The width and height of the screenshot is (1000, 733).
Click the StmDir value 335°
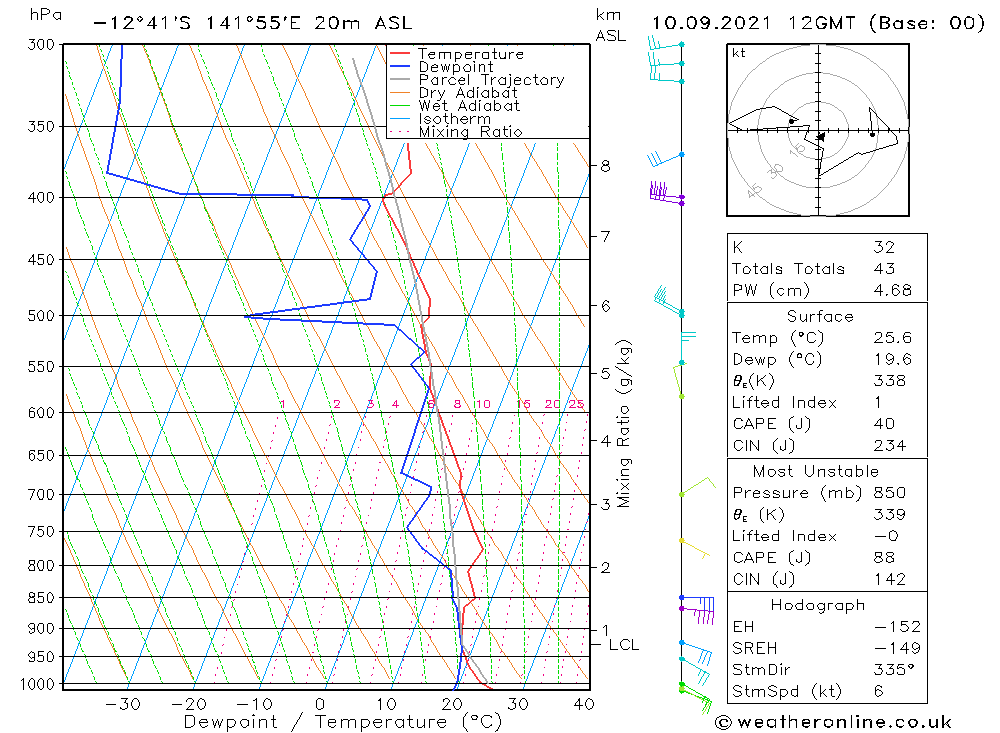(894, 670)
